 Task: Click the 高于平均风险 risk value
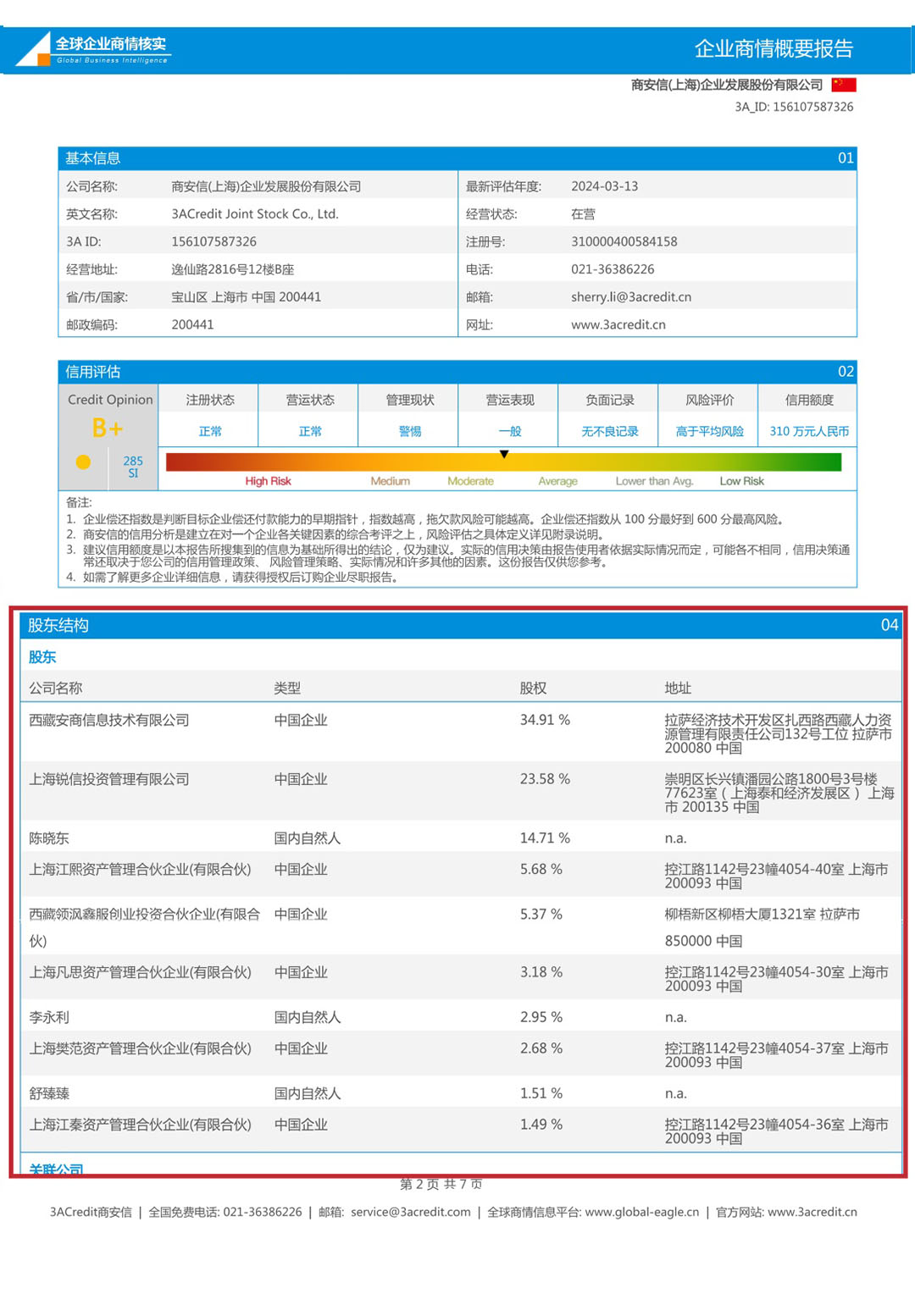click(710, 431)
